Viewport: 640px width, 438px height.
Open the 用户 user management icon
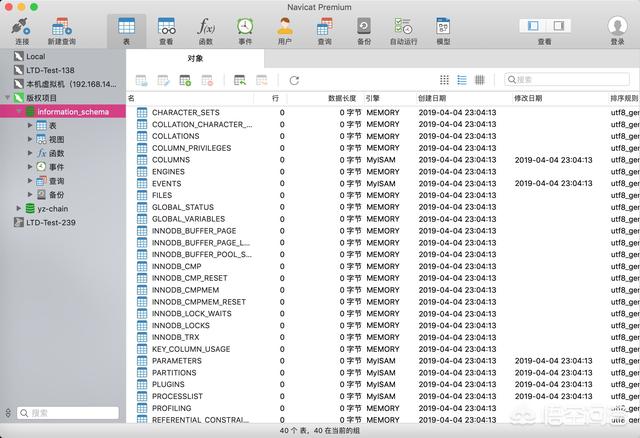[x=284, y=31]
